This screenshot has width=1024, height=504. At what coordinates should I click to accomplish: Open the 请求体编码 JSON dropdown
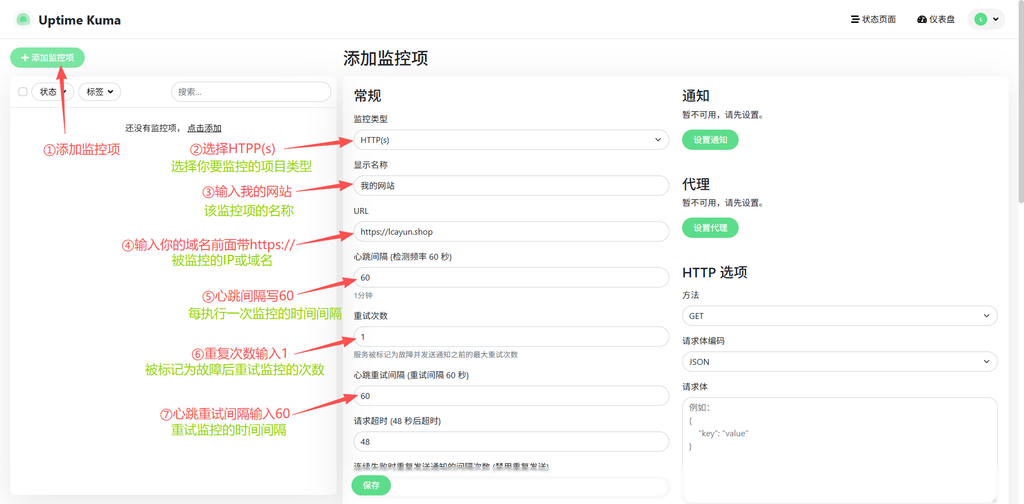[x=840, y=362]
